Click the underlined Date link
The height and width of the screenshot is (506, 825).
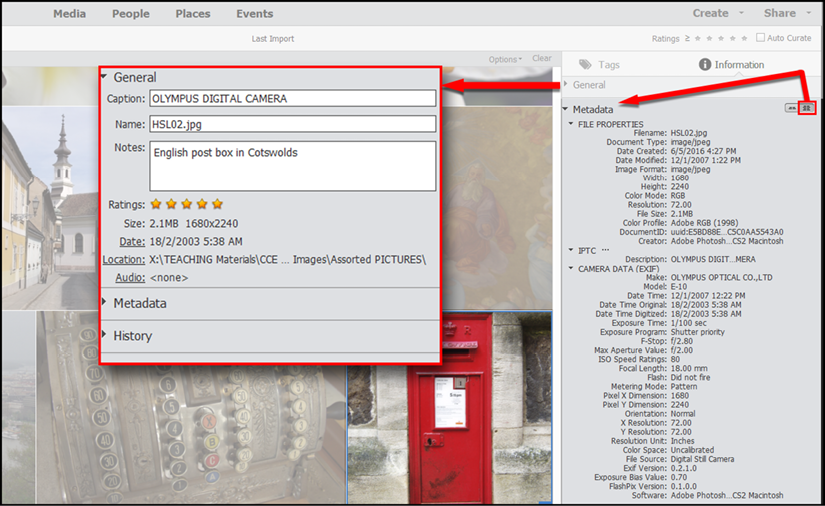(132, 241)
